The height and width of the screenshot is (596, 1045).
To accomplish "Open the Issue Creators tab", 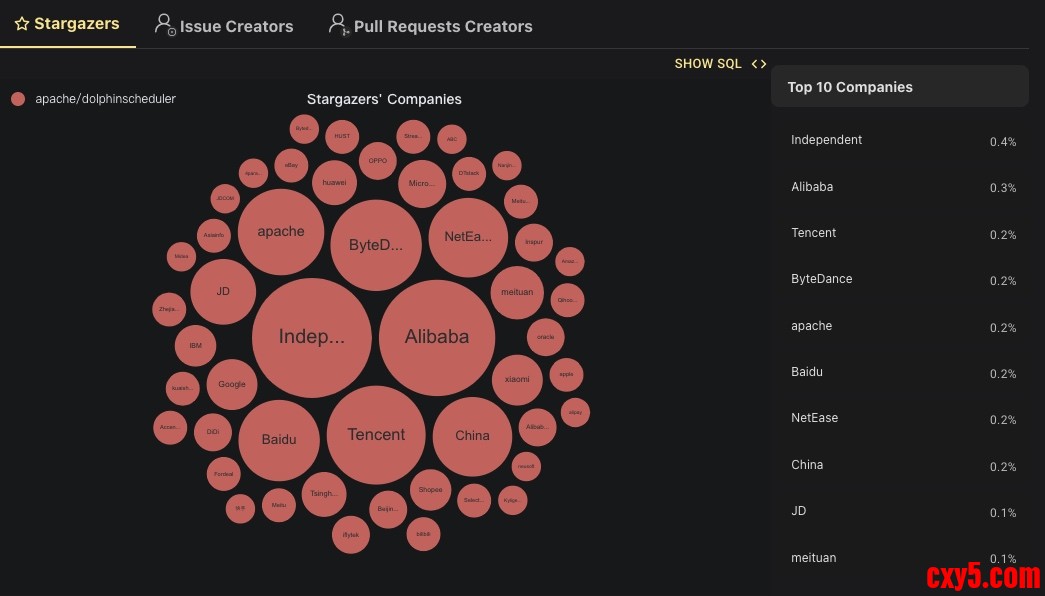I will point(224,26).
